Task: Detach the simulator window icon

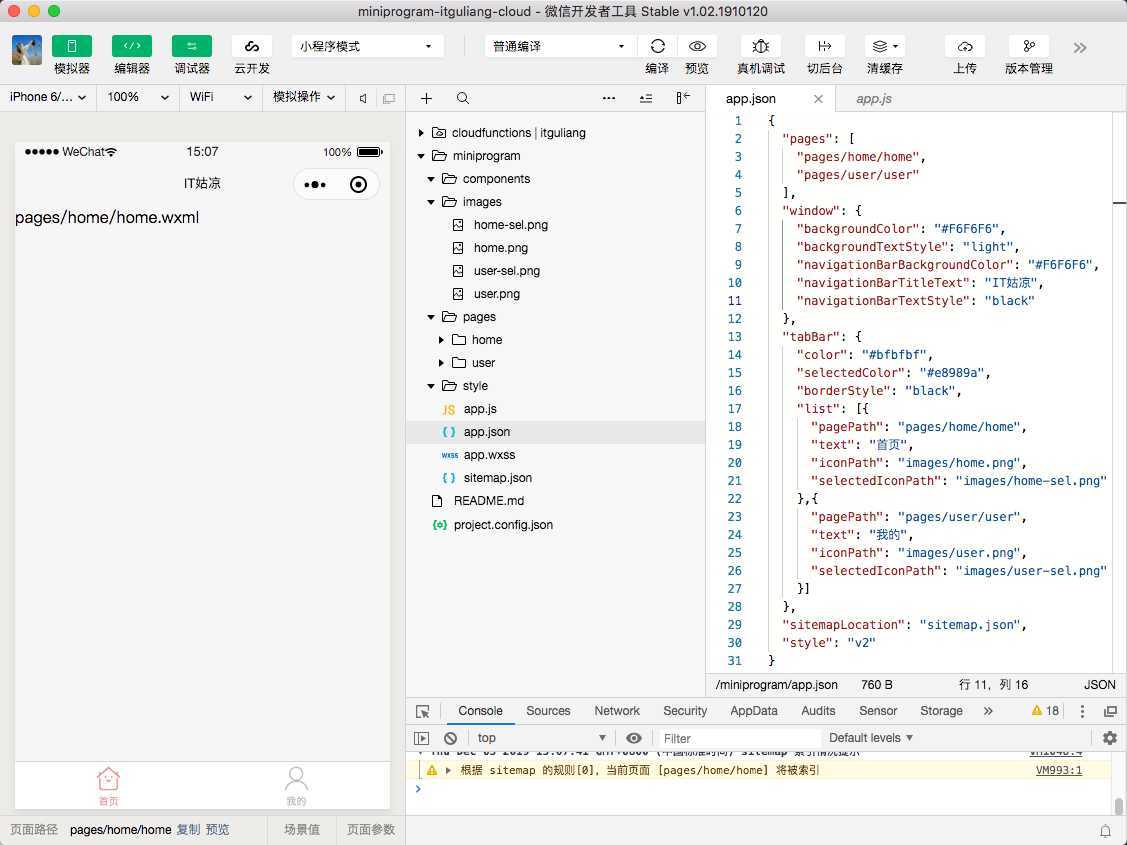Action: click(x=389, y=98)
